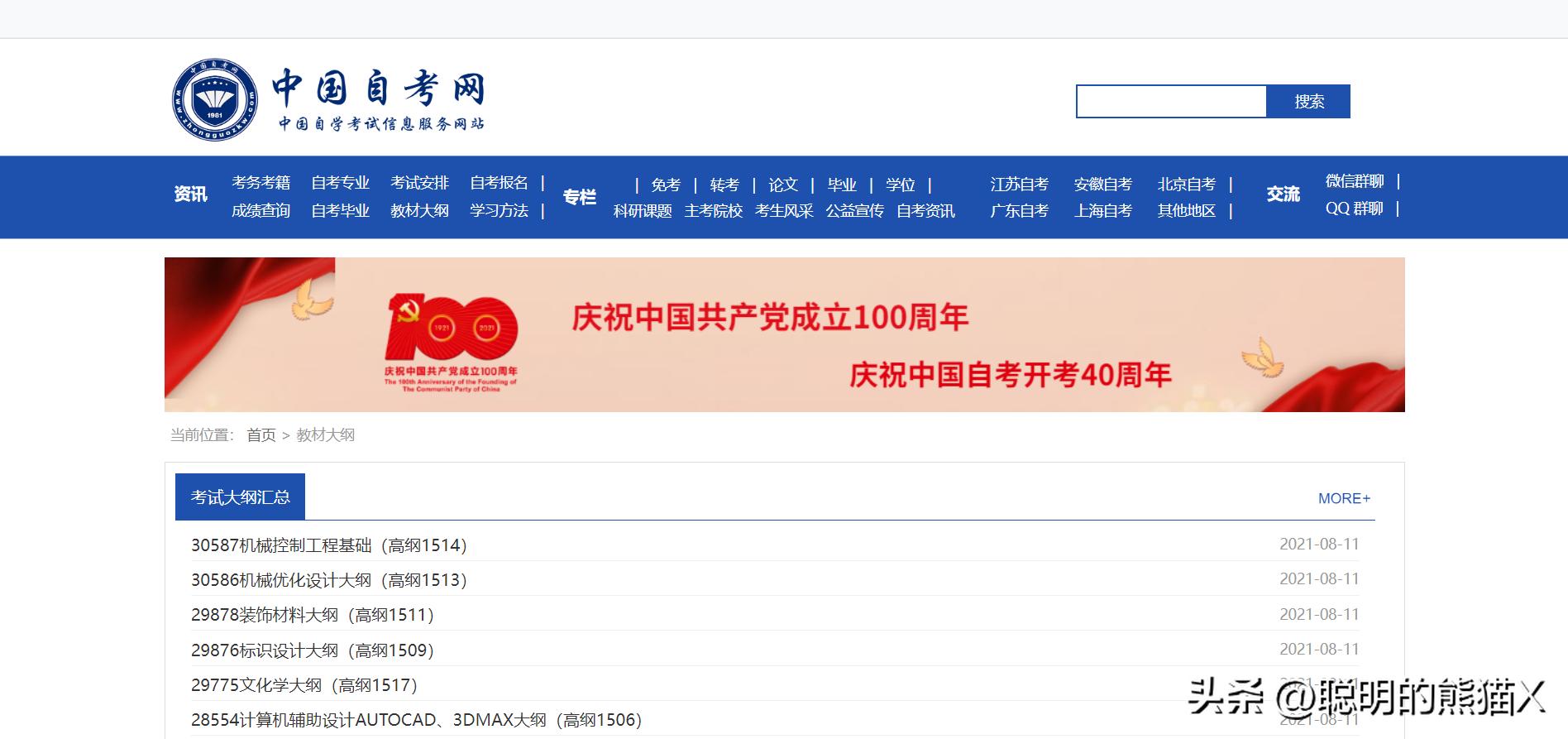Open the 科研课题 link
The image size is (1568, 739).
pyautogui.click(x=643, y=211)
